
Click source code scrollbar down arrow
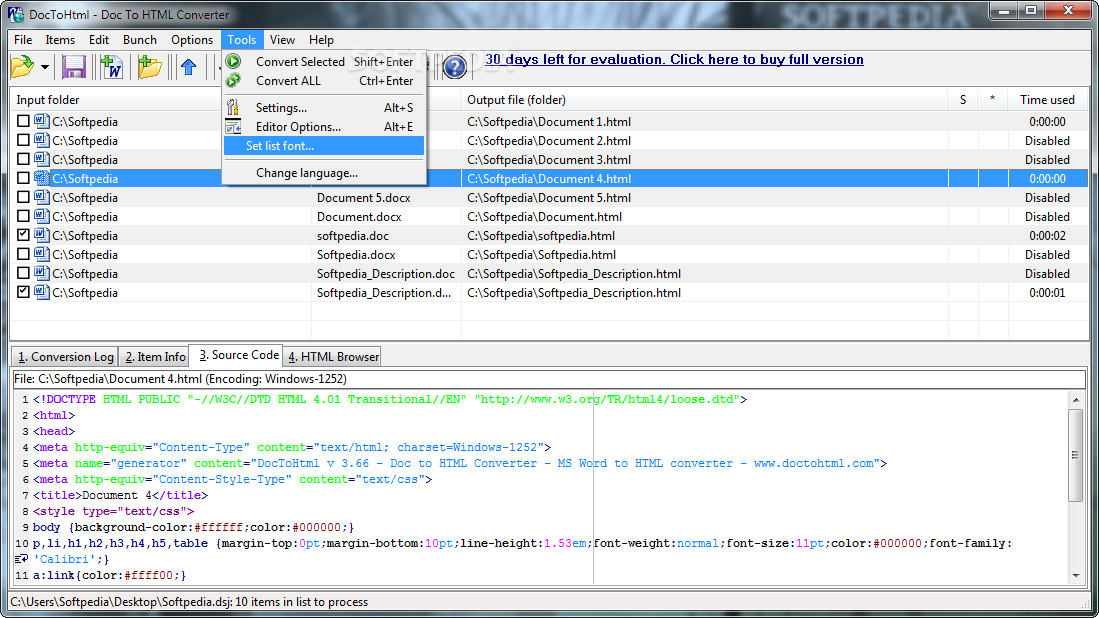(x=1076, y=576)
